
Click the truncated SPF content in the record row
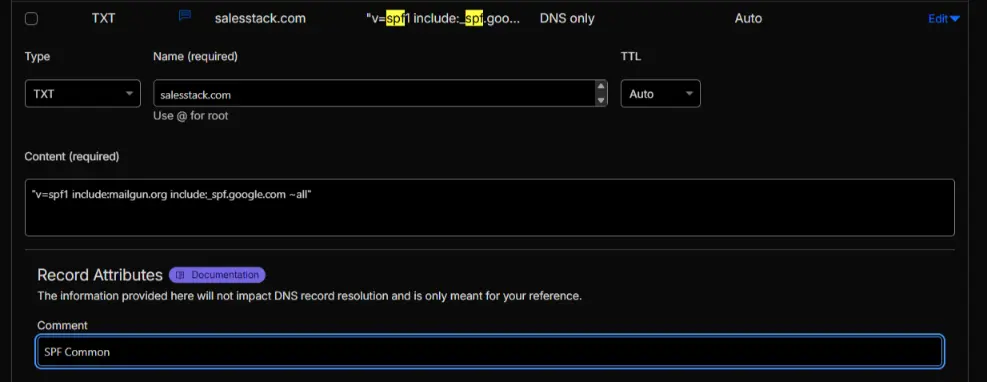[x=443, y=18]
